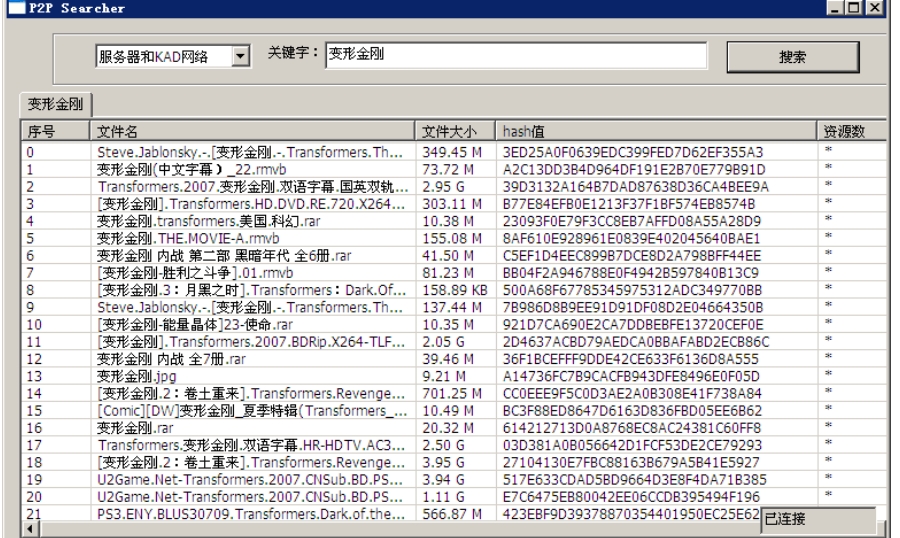900x538 pixels.
Task: Sort by the 序号 column header
Action: pos(56,131)
